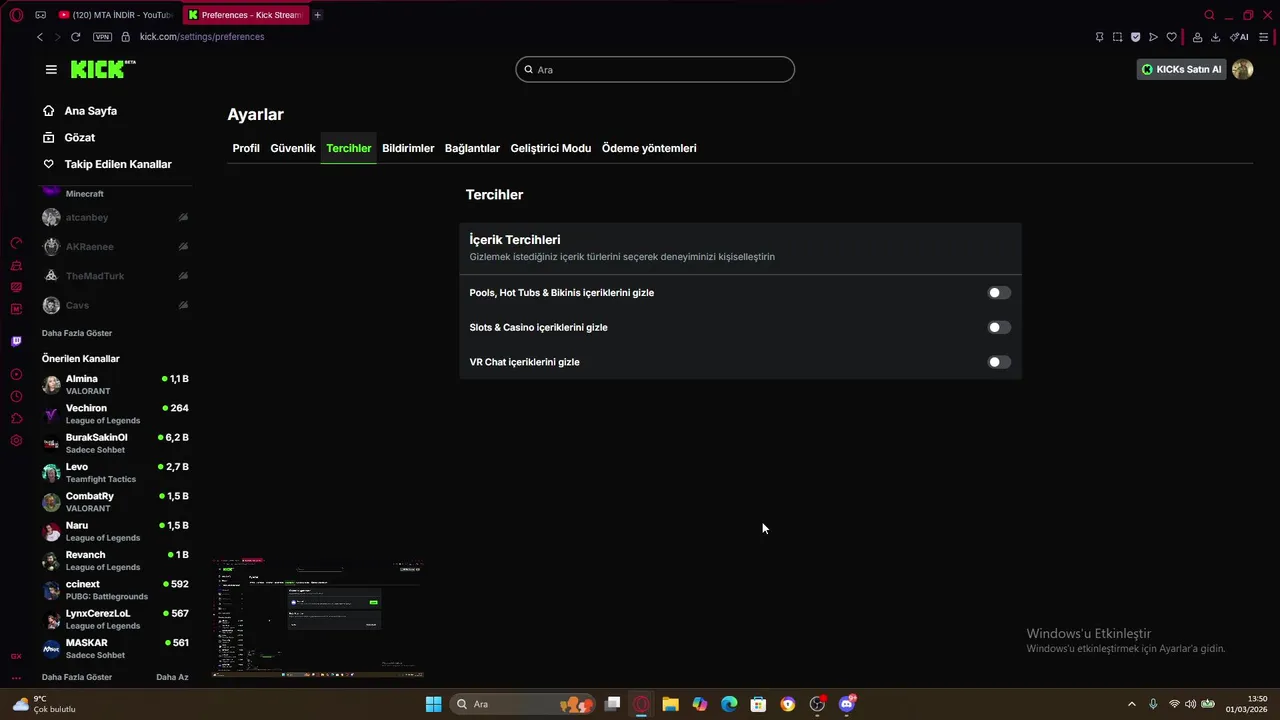1280x720 pixels.
Task: Click the KICKs Satın Al button
Action: pyautogui.click(x=1182, y=69)
